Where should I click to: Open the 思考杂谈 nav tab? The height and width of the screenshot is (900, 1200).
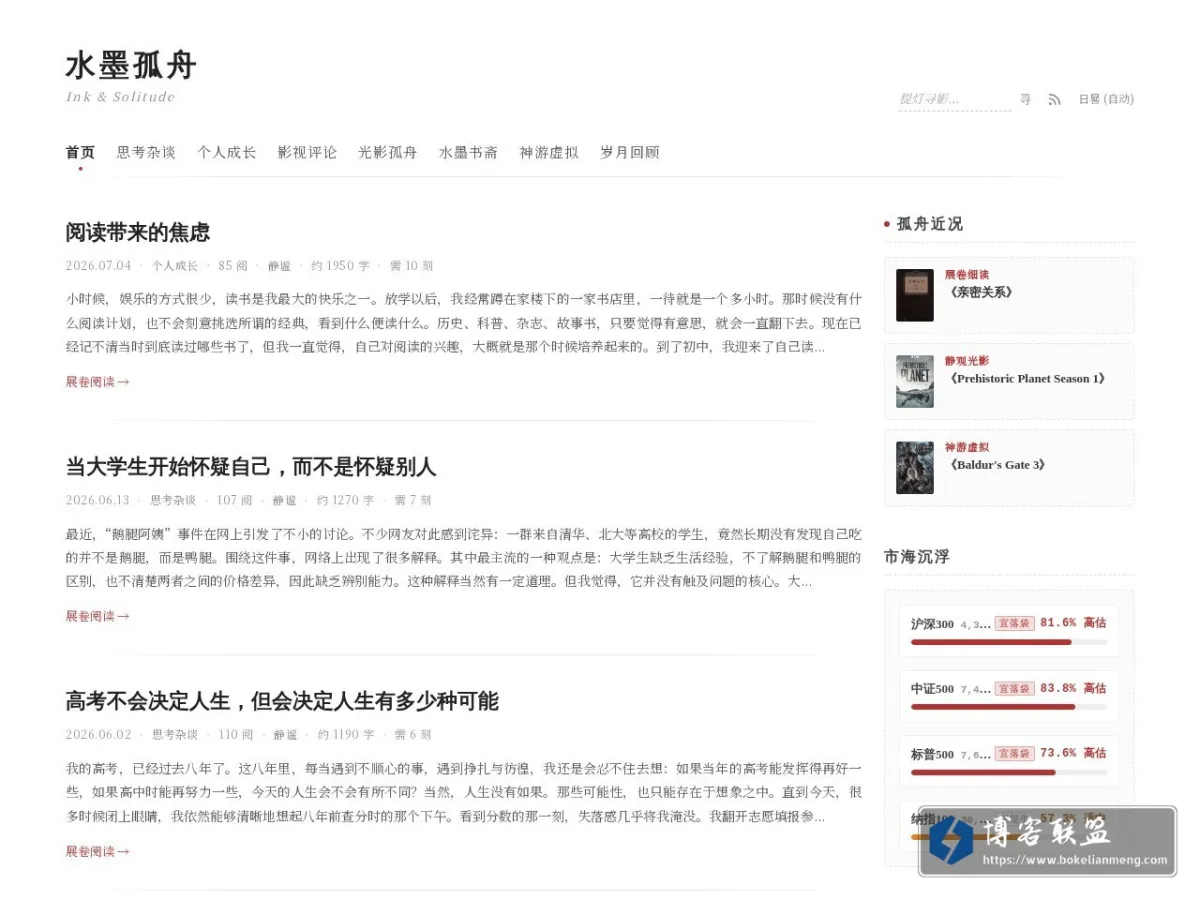pyautogui.click(x=146, y=152)
